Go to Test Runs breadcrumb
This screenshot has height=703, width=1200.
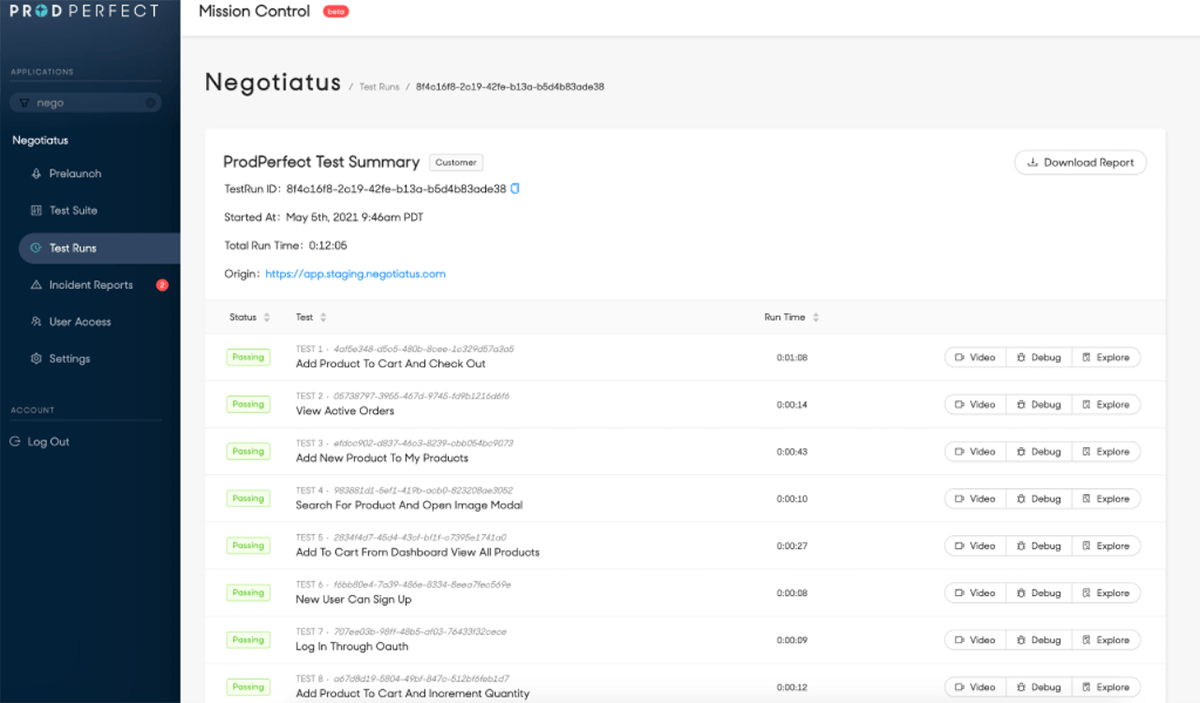click(379, 87)
